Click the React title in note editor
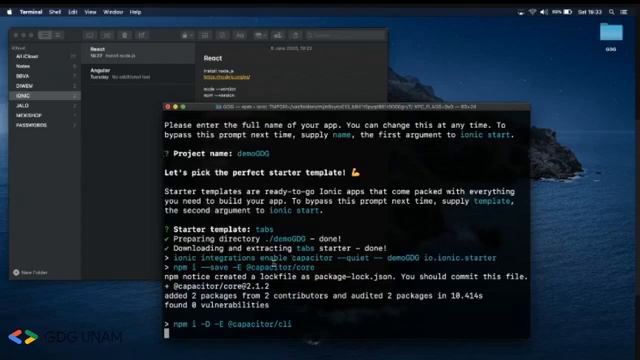This screenshot has width=640, height=360. tap(213, 58)
